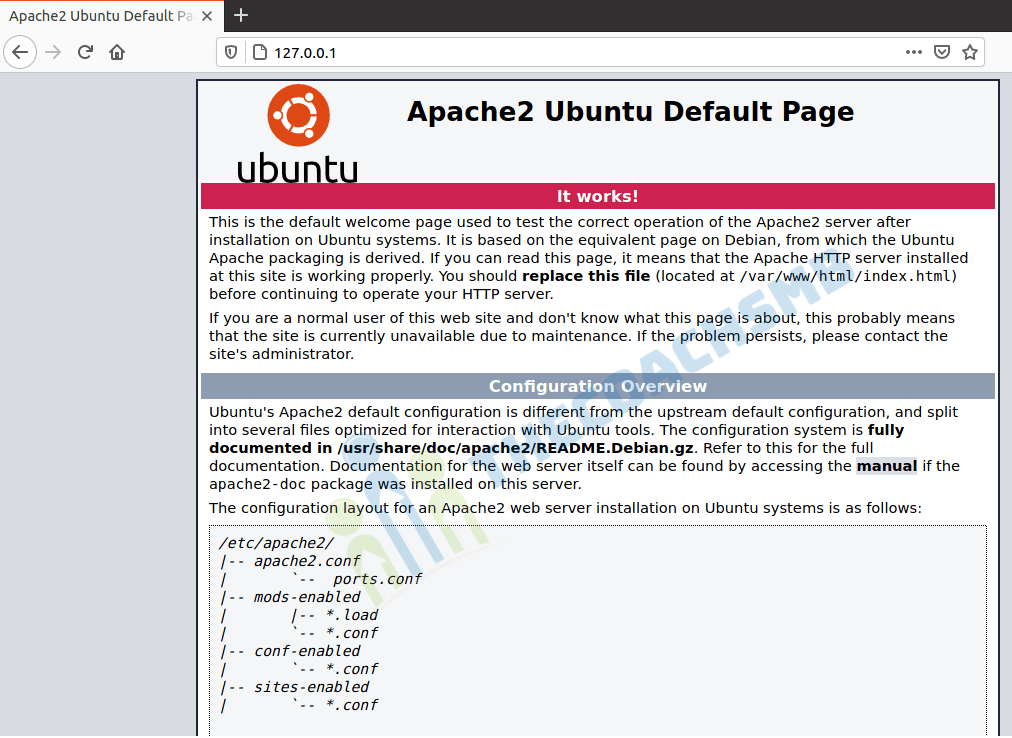
Task: Go back to the previous page
Action: (20, 52)
